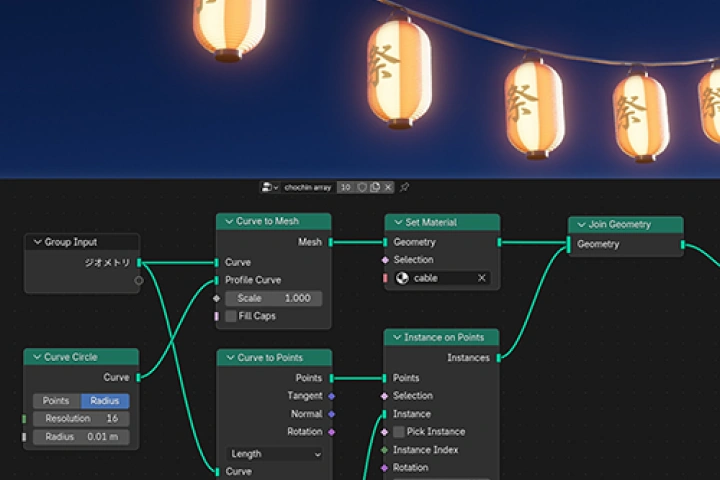The image size is (720, 480).
Task: Click the chochin array name field
Action: coord(308,187)
